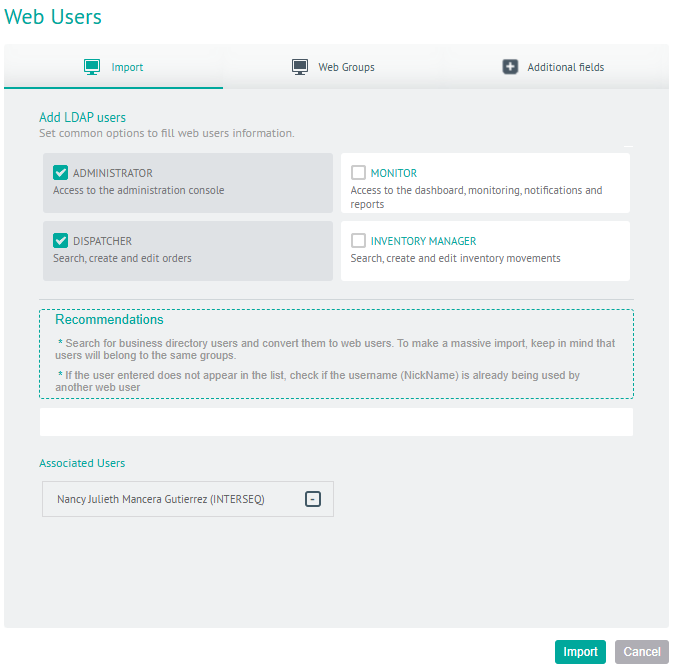Click the ADMINISTRATOR role label text
677x669 pixels.
tap(113, 173)
